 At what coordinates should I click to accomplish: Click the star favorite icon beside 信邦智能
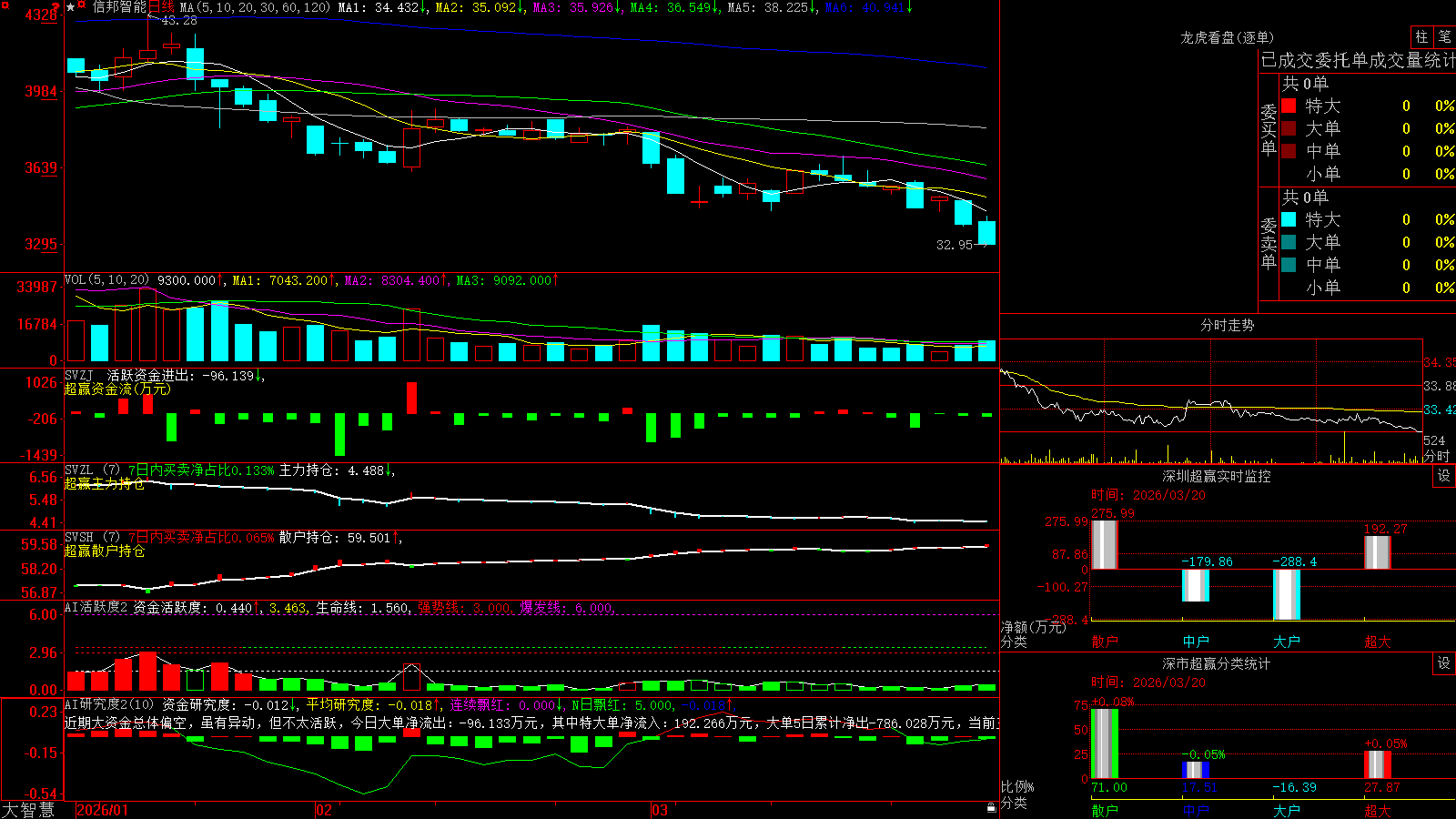tap(70, 7)
